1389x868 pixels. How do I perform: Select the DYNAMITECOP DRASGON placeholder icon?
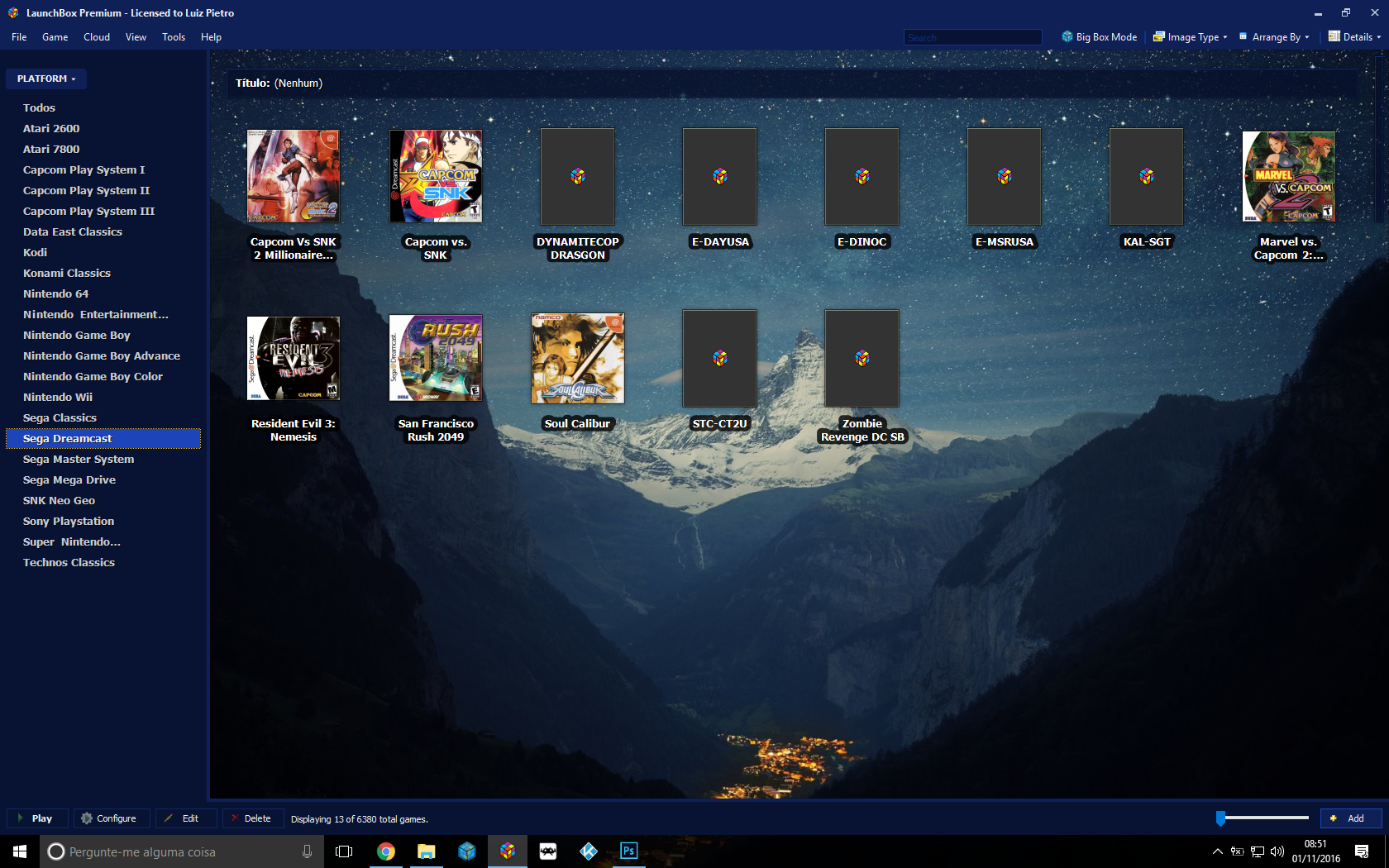tap(578, 176)
